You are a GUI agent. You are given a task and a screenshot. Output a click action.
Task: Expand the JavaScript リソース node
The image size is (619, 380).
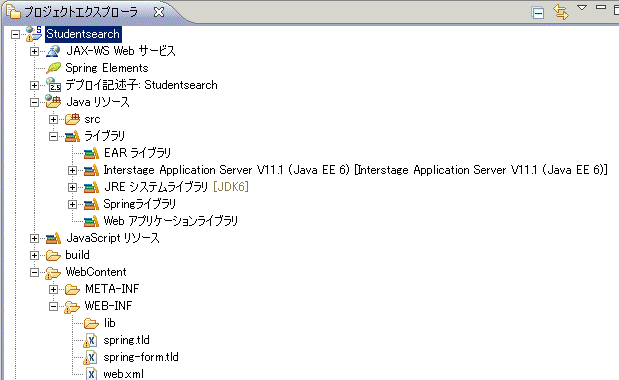34,238
